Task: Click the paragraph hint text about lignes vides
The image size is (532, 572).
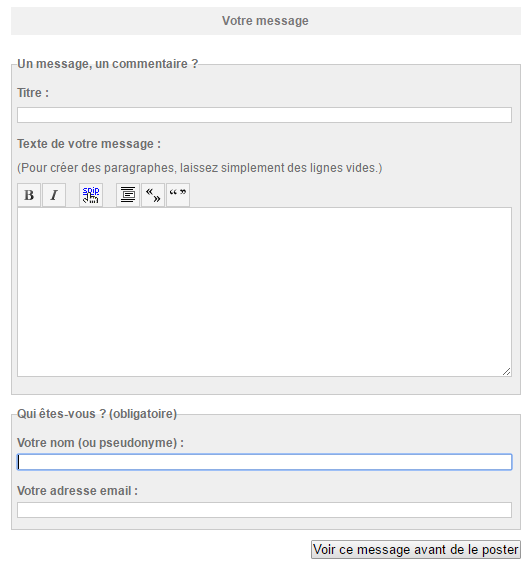Action: click(x=200, y=168)
